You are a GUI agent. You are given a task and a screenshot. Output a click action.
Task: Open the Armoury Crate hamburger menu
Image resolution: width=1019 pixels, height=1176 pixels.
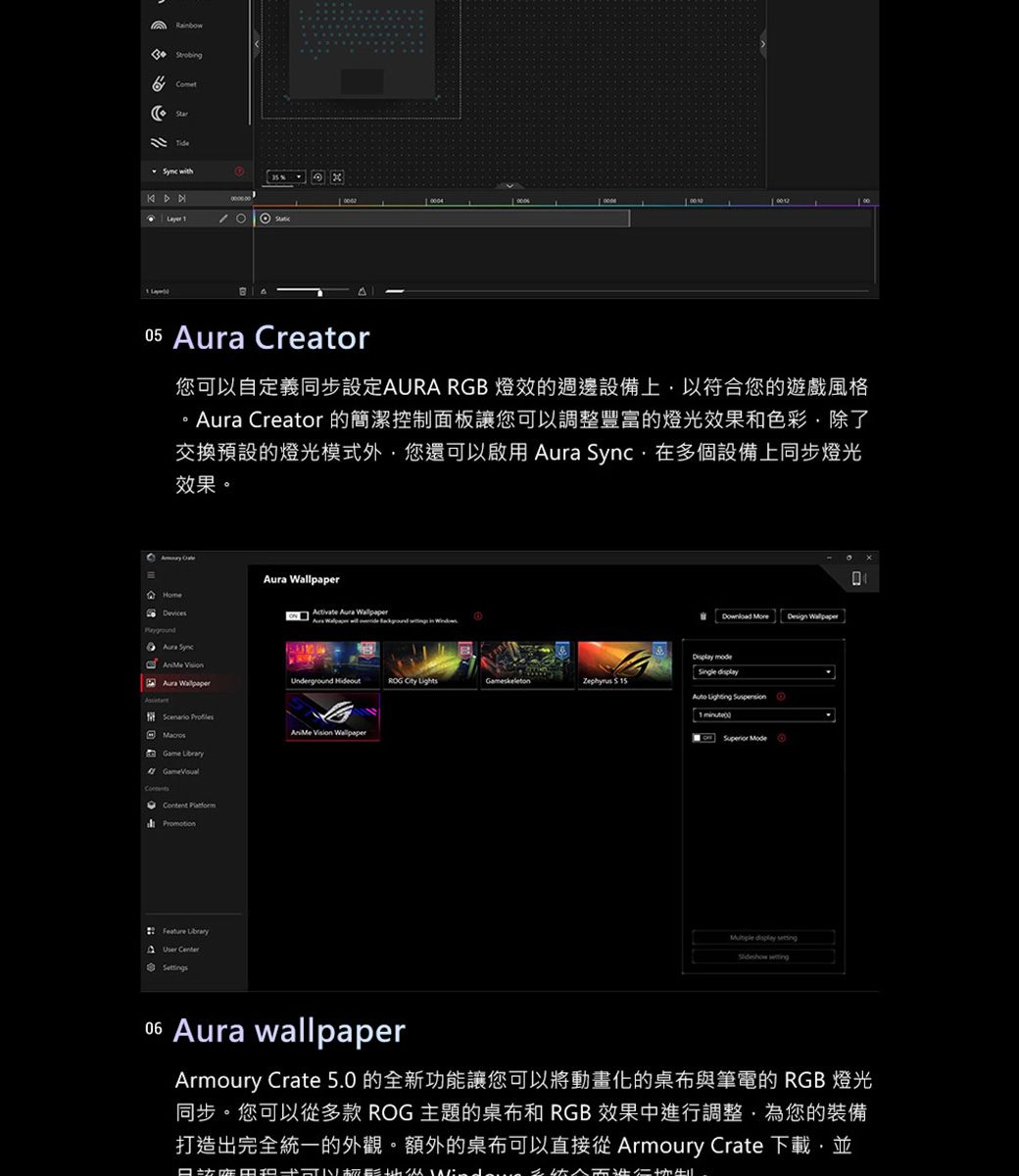pyautogui.click(x=151, y=576)
